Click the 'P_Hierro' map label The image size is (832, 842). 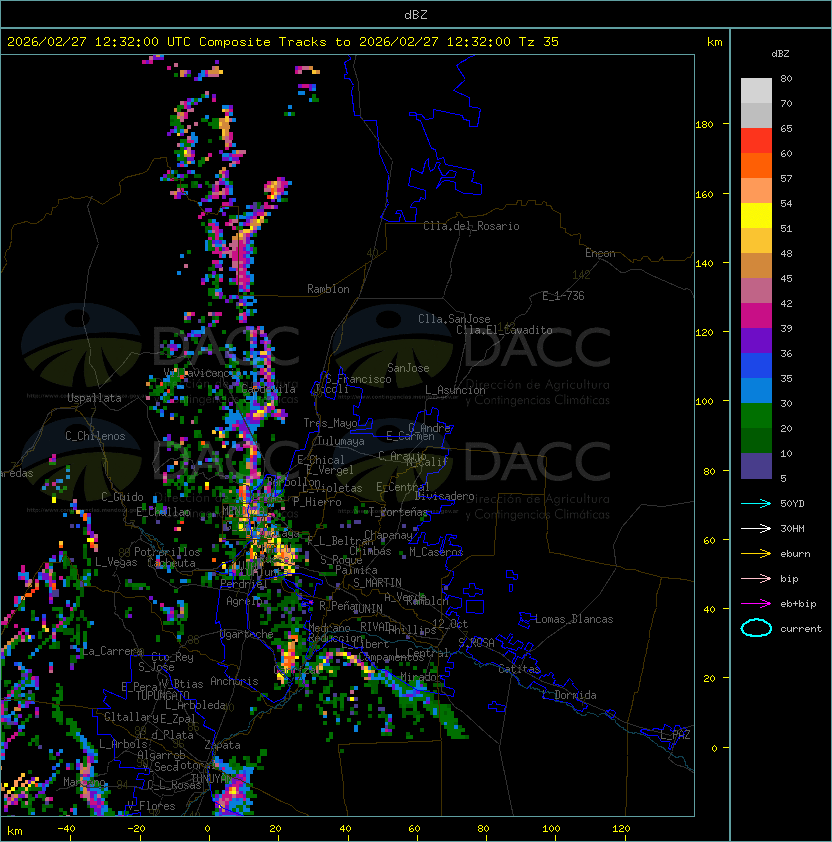317,502
